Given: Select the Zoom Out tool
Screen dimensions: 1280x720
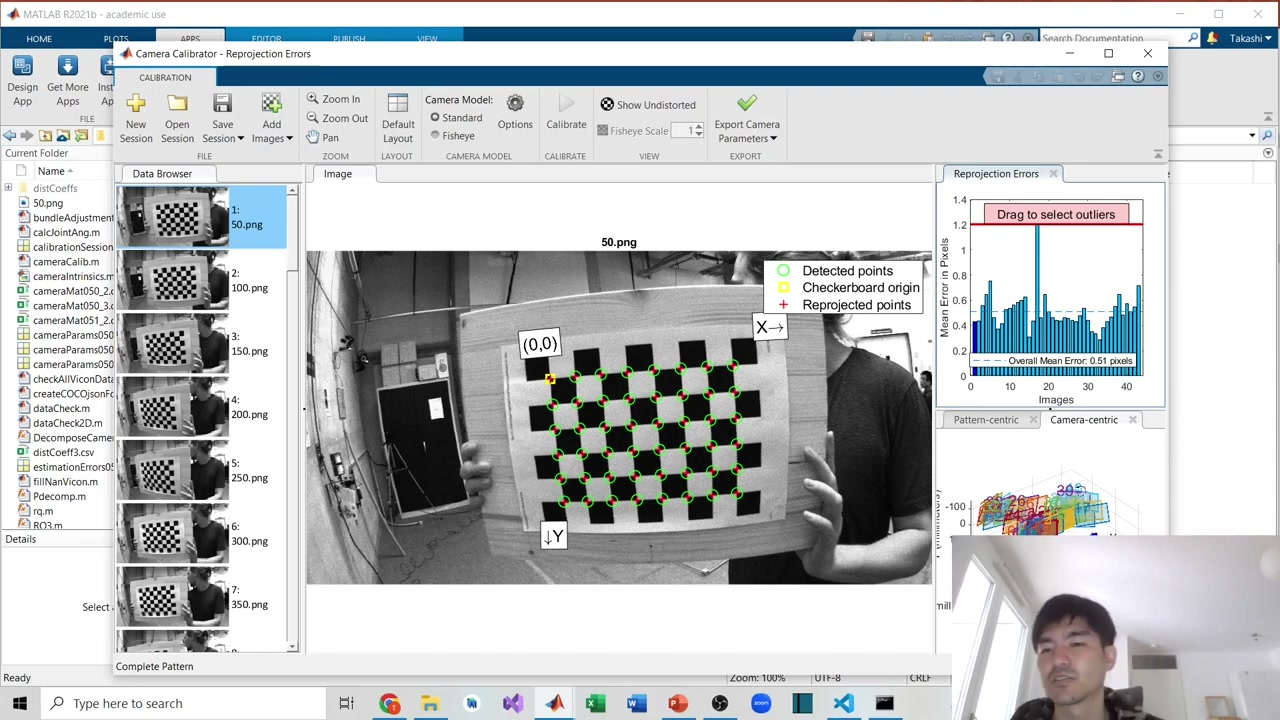Looking at the screenshot, I should [337, 118].
